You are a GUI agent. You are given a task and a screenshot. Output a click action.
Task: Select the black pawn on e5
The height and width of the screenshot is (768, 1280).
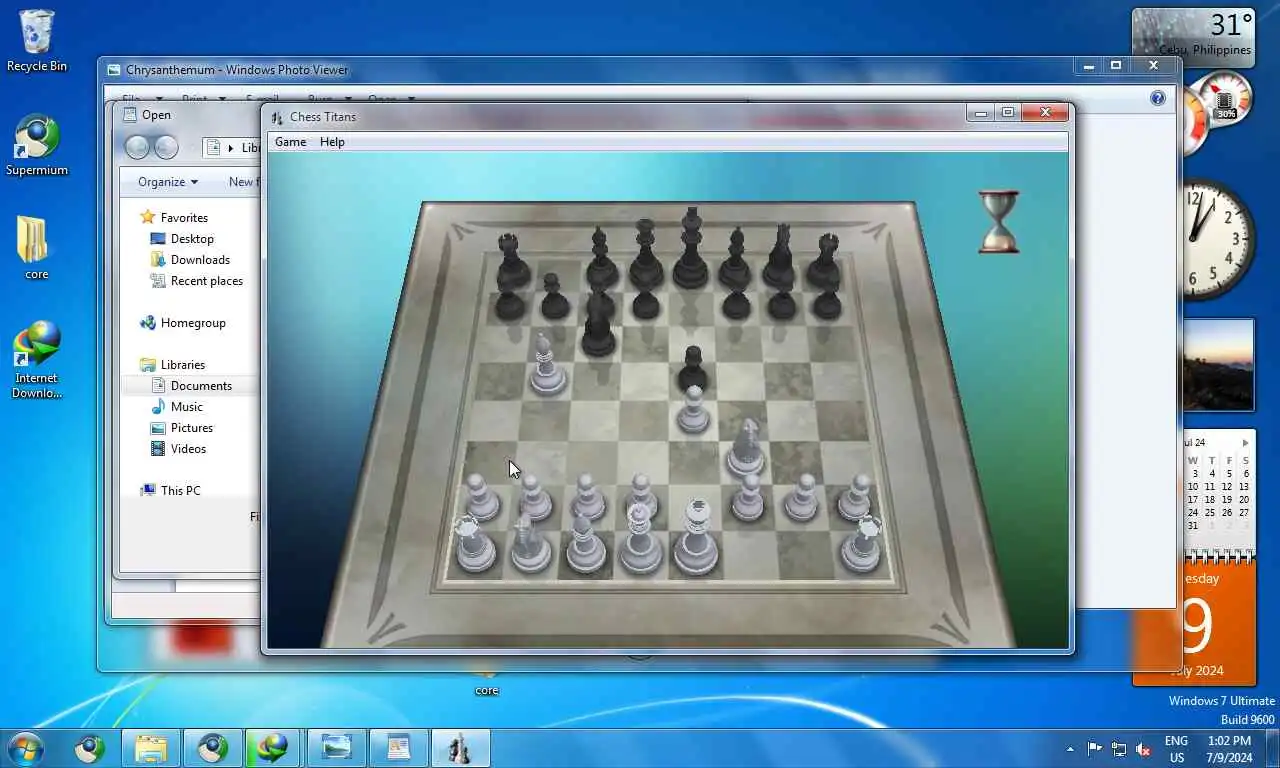[x=692, y=369]
